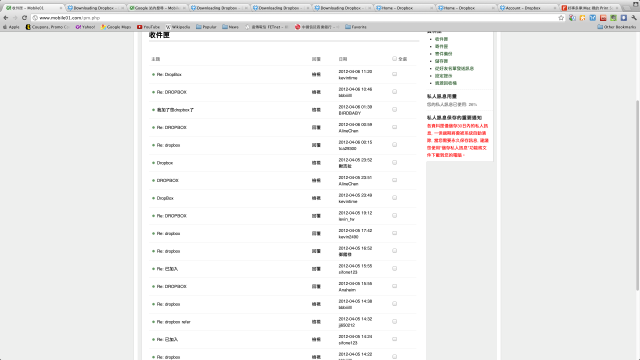Click the green extension icon in the toolbar

tap(613, 18)
